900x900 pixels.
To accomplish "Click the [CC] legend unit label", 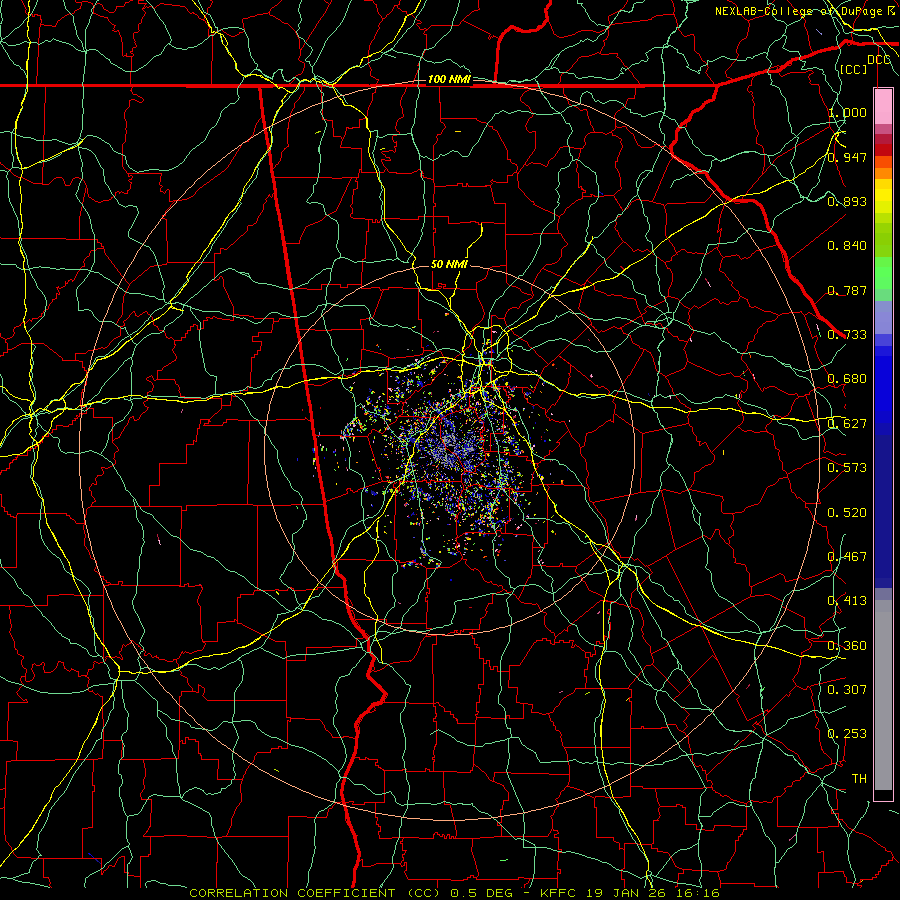I will pyautogui.click(x=854, y=69).
